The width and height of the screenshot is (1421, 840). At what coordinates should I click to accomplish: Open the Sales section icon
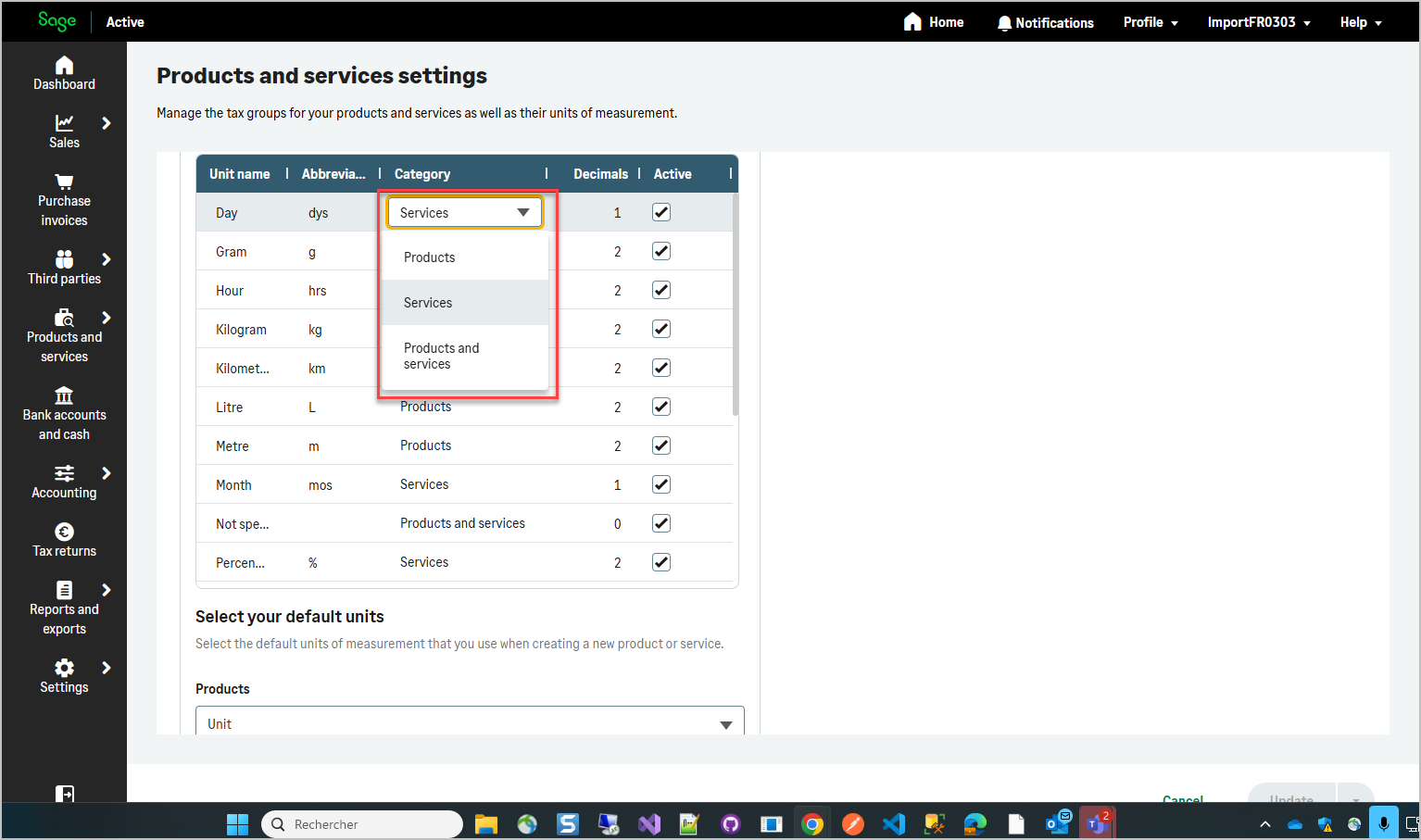coord(64,122)
